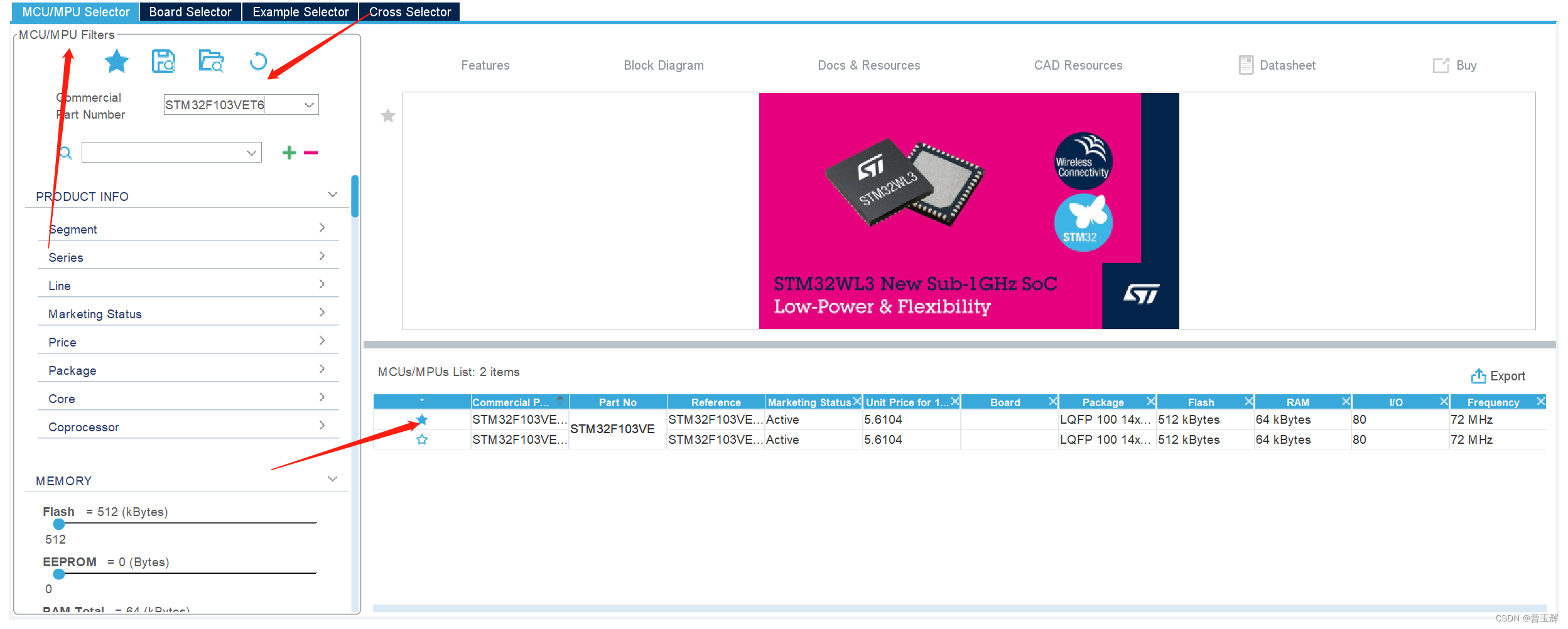Viewport: 1568px width, 629px height.
Task: Switch to the Example Selector tab
Action: tap(300, 12)
